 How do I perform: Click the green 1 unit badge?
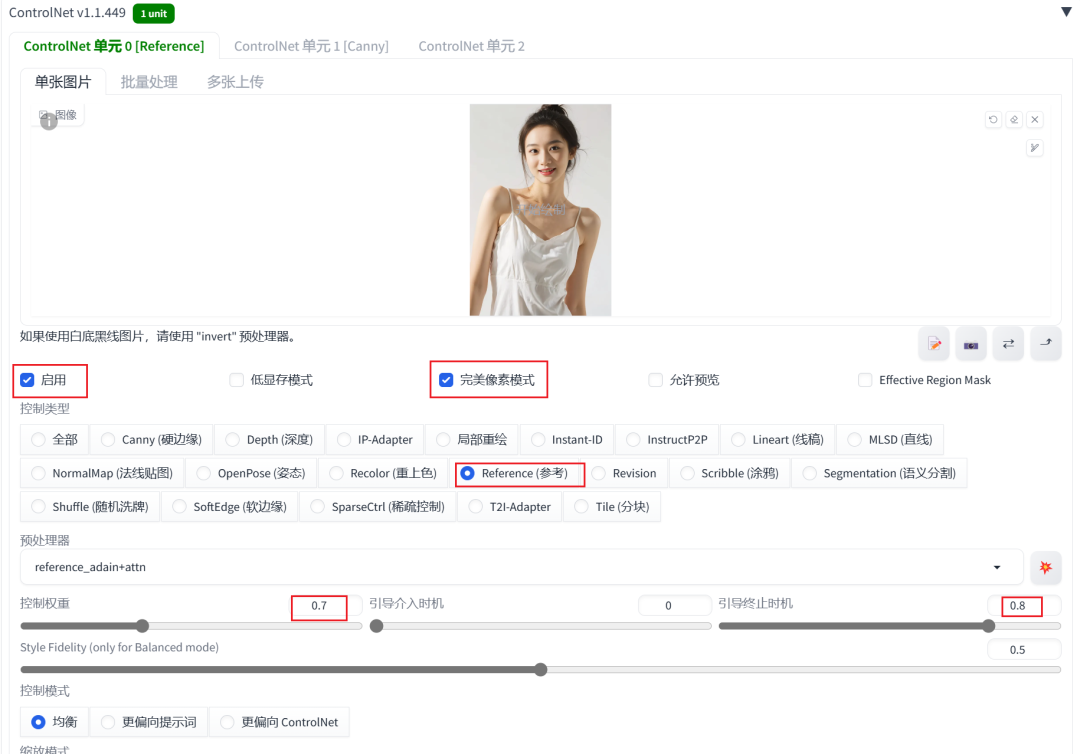pyautogui.click(x=154, y=13)
